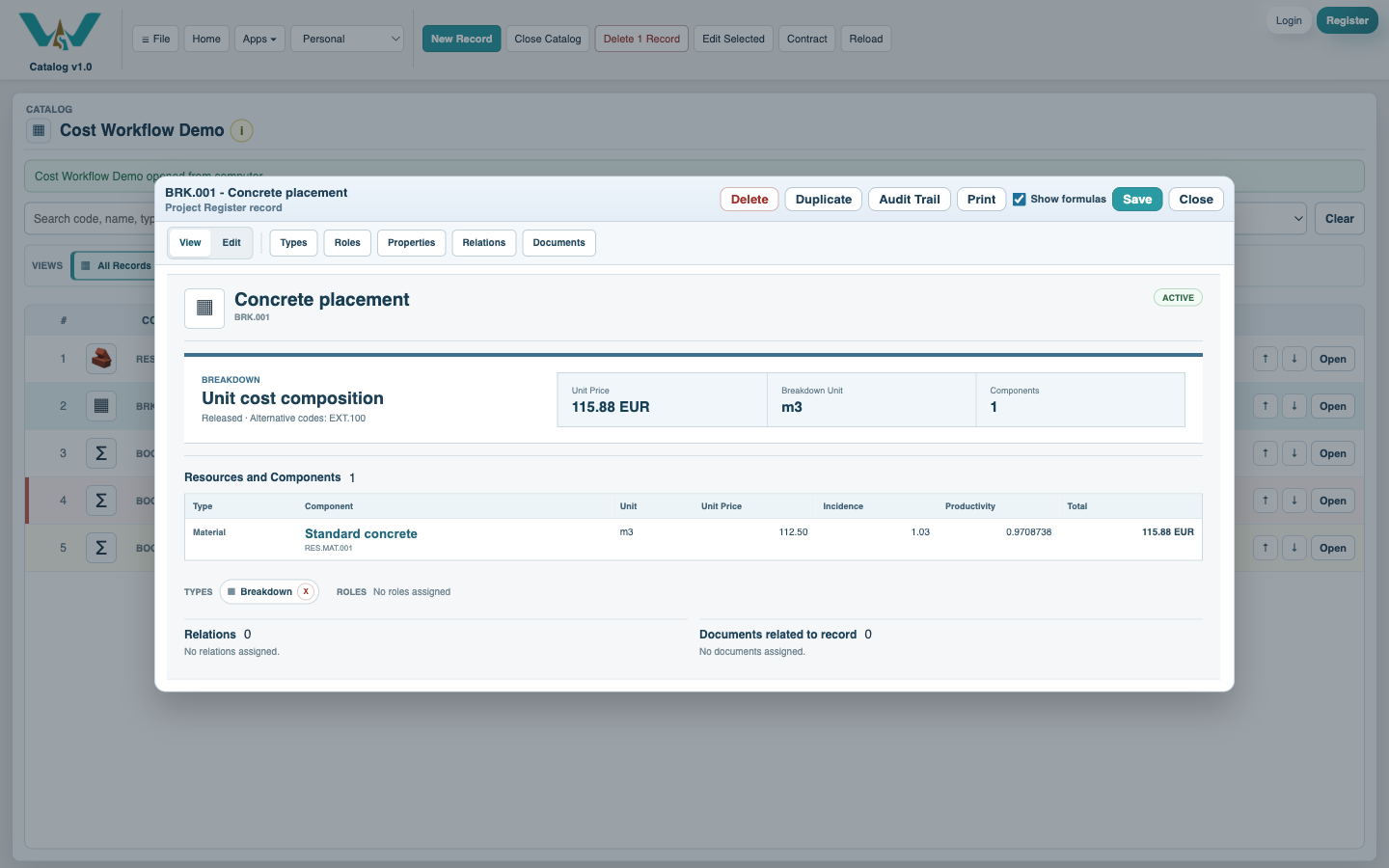The width and height of the screenshot is (1389, 868).
Task: Select the All Records view
Action: coord(116,266)
